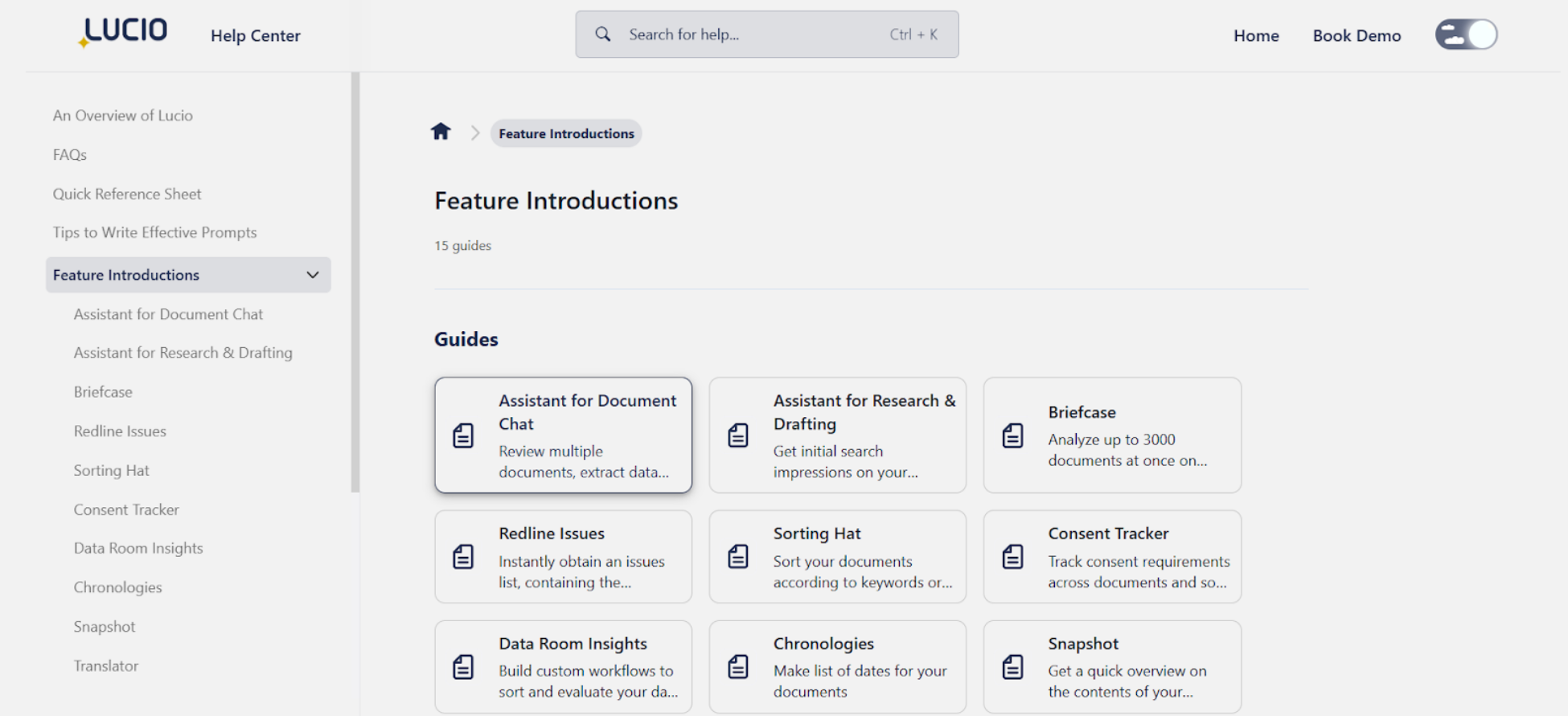
Task: Toggle the dark mode switch
Action: [x=1466, y=35]
